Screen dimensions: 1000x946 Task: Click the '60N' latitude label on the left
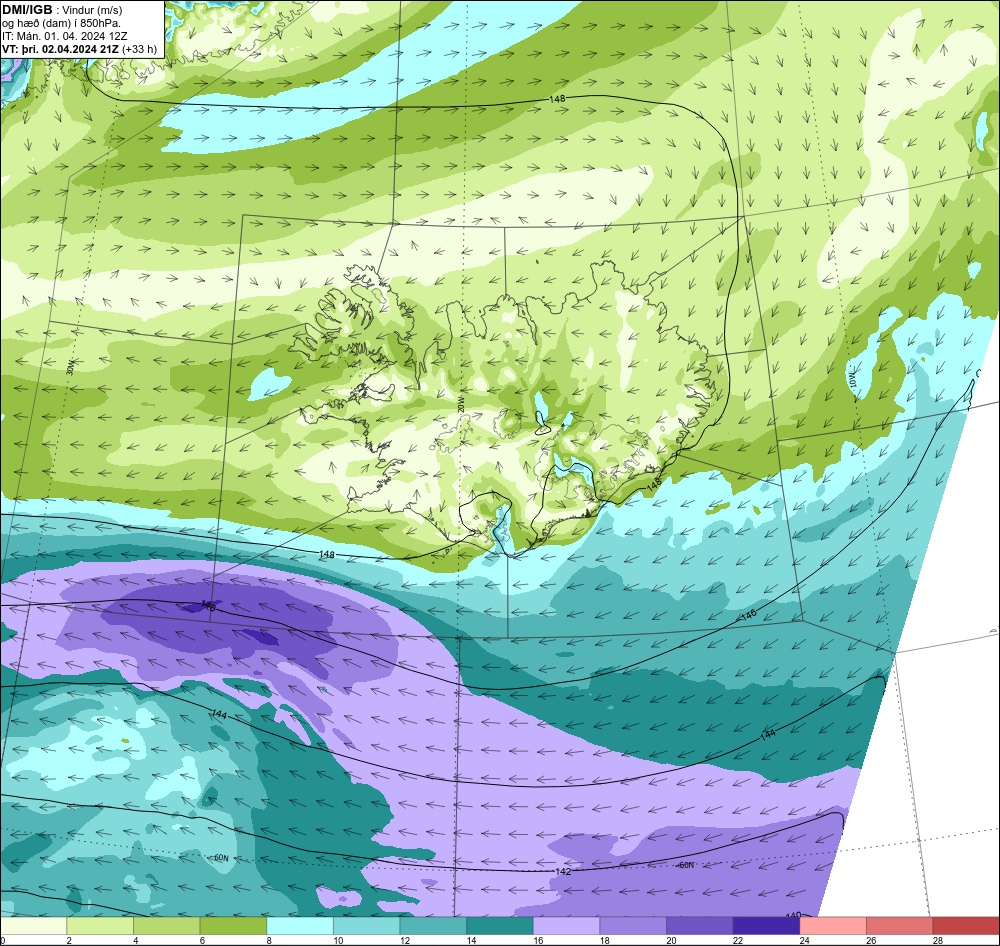[x=221, y=858]
